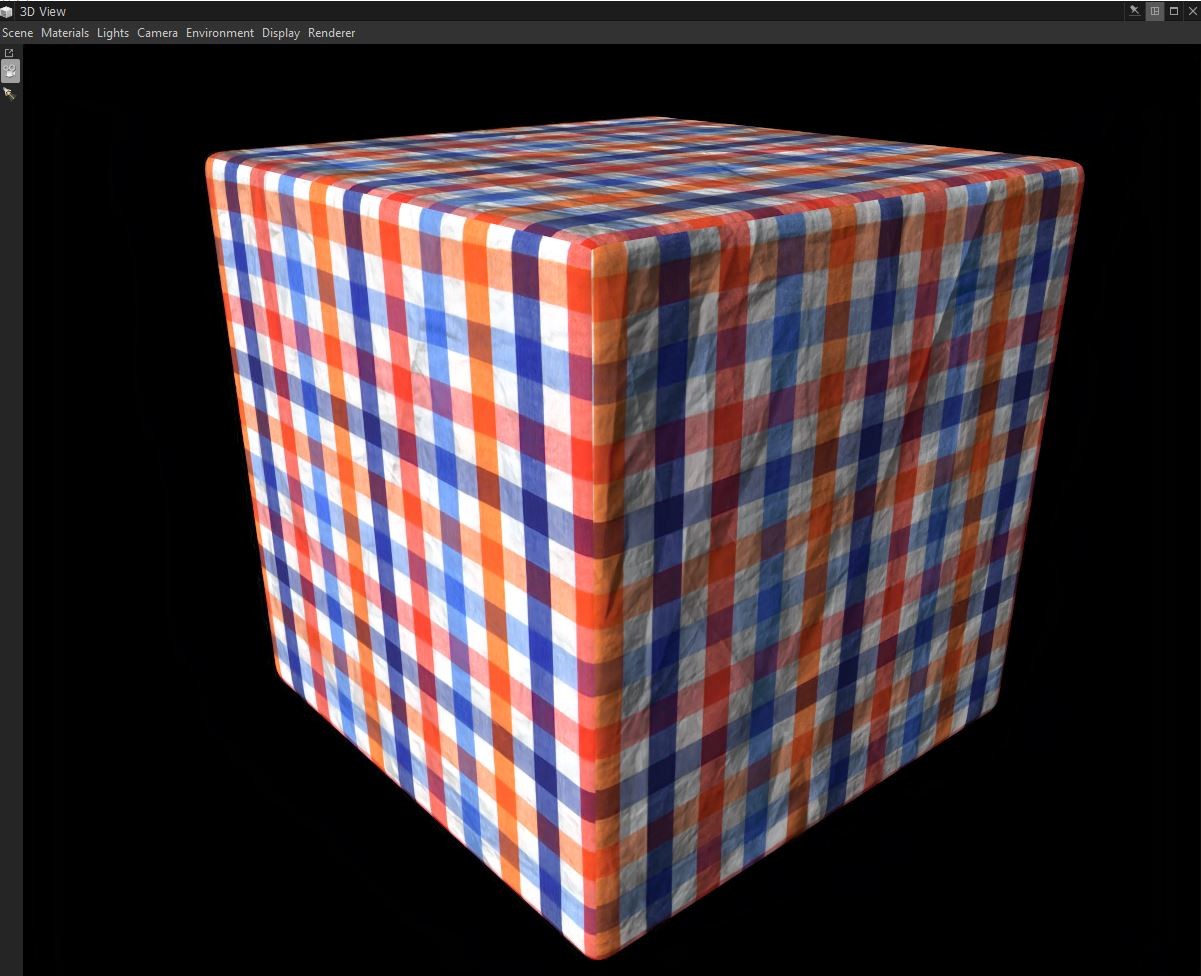Click the maximize icon in the title bar

tap(1173, 11)
